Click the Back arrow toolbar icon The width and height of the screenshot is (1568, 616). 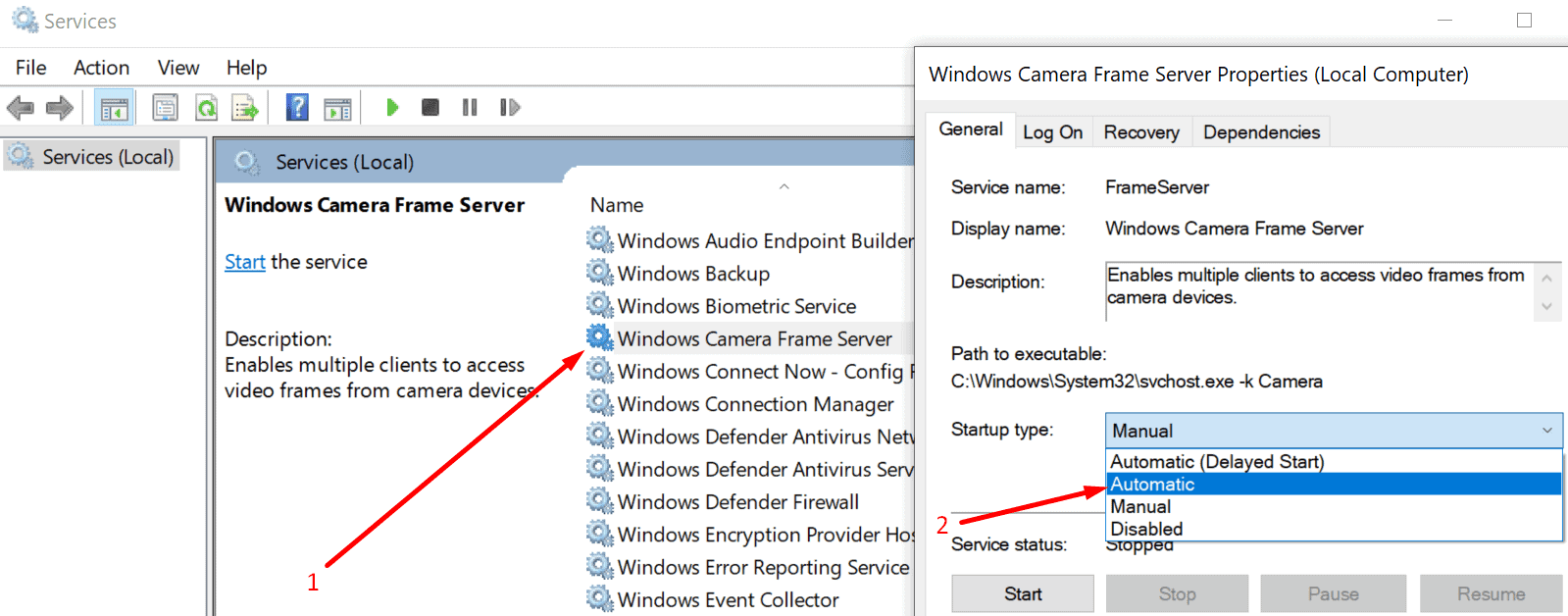(20, 108)
